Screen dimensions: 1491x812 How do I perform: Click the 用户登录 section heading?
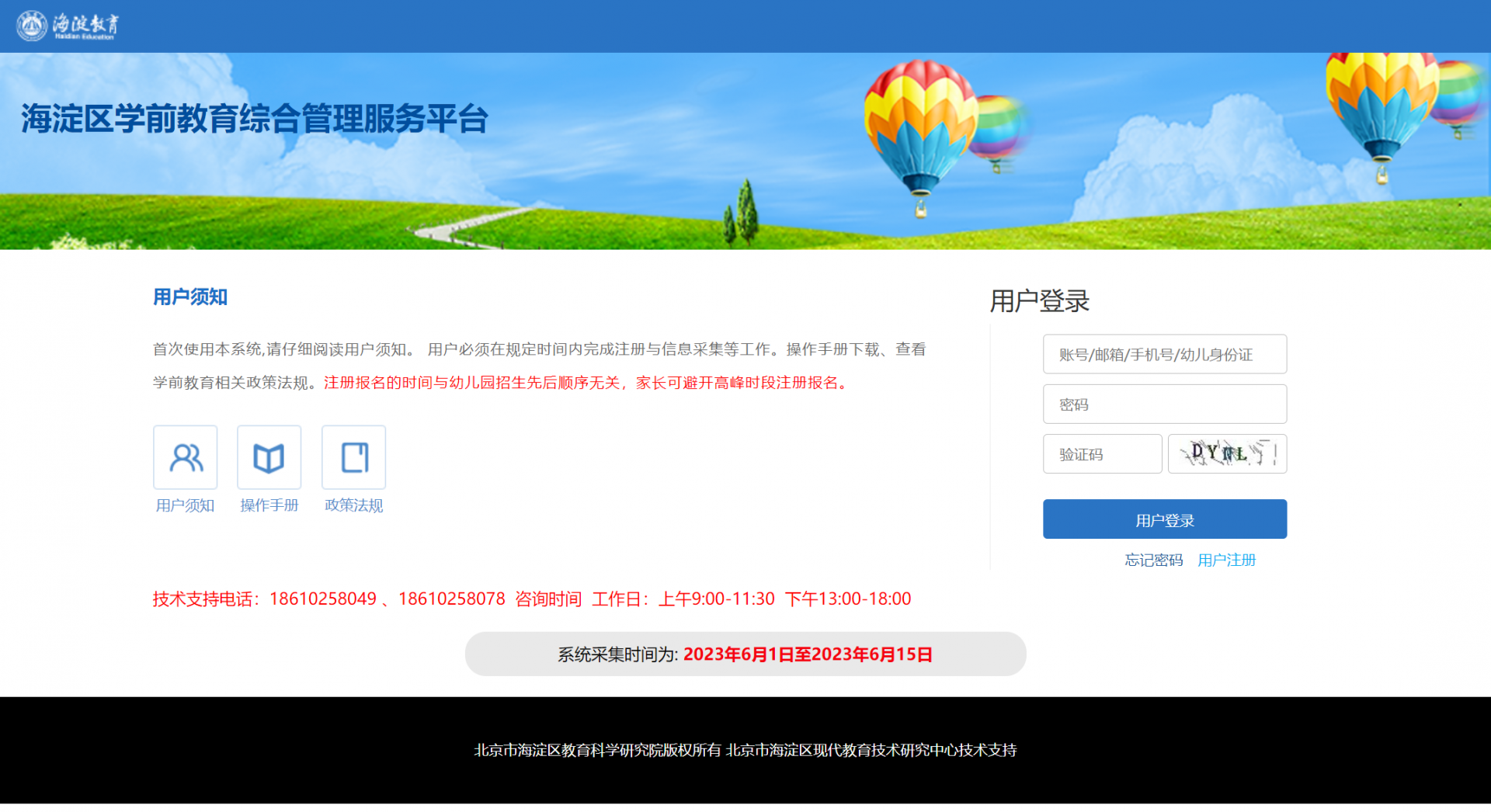point(1039,301)
